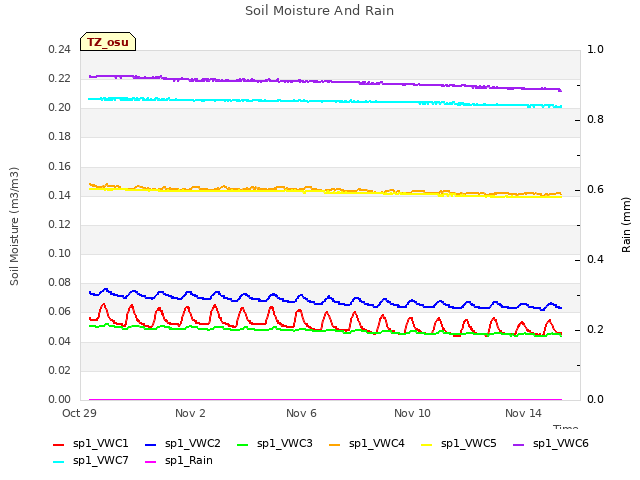Click the 0.06 soil moisture tick value

pyautogui.click(x=60, y=312)
